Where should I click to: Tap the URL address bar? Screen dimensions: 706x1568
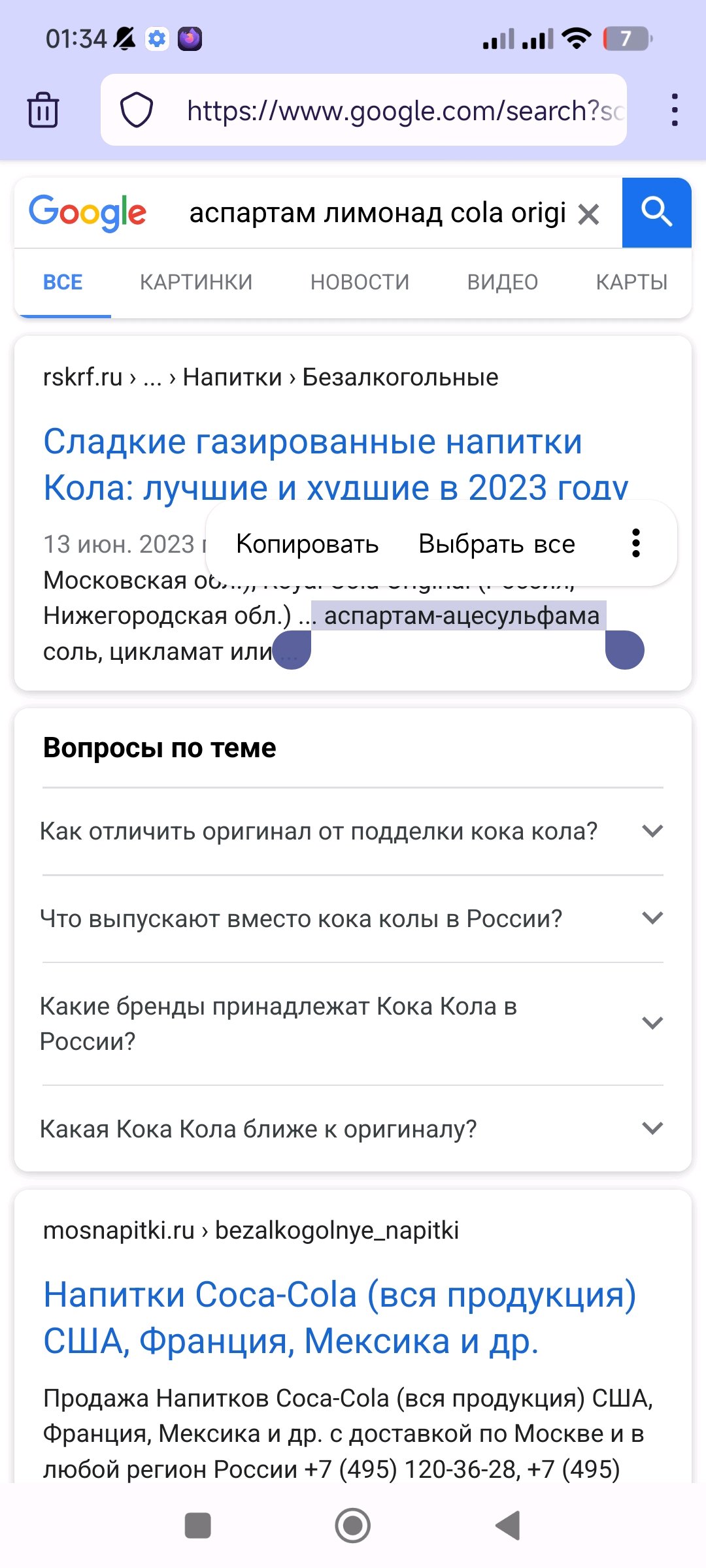coord(405,110)
